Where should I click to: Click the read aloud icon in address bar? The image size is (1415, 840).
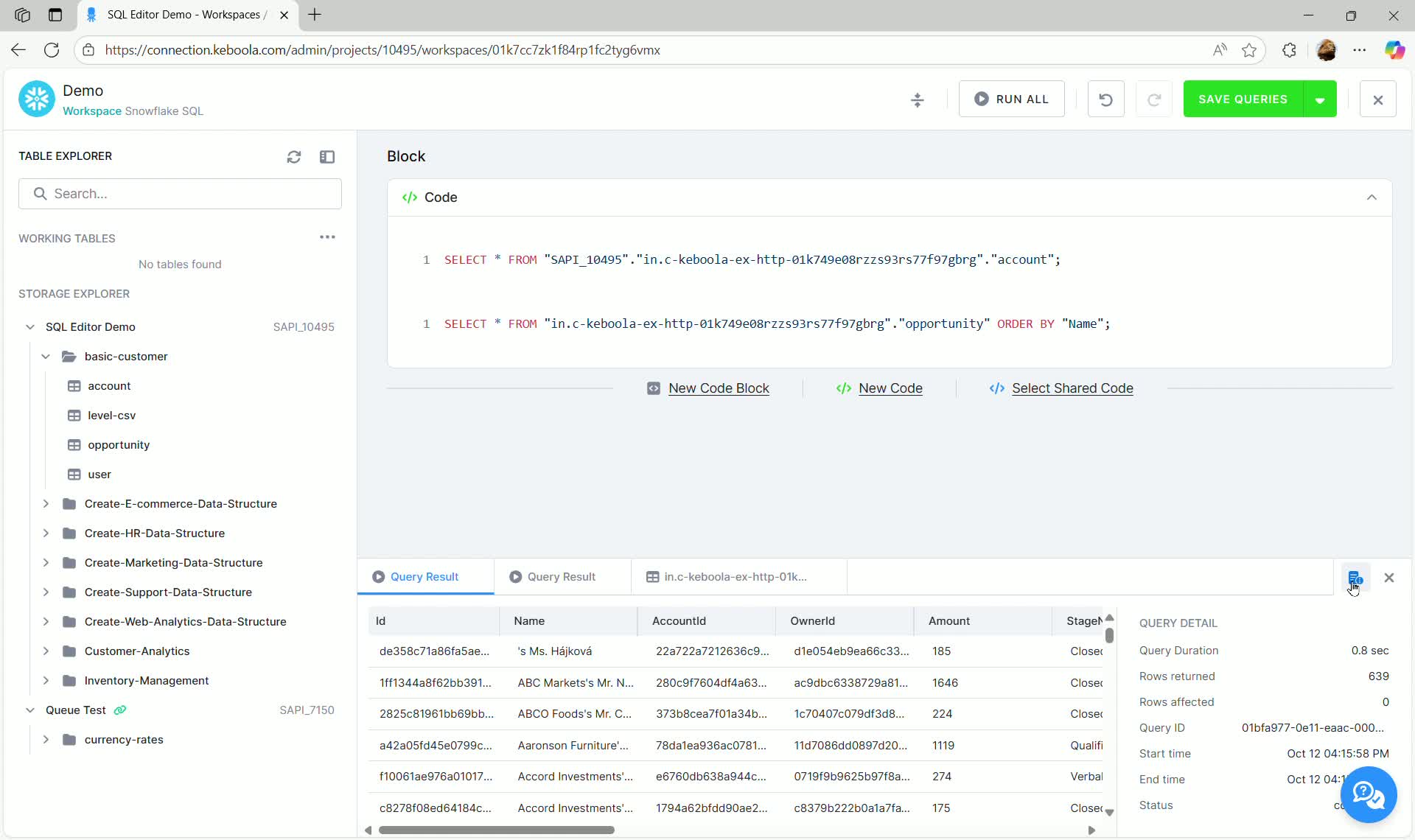[x=1220, y=50]
